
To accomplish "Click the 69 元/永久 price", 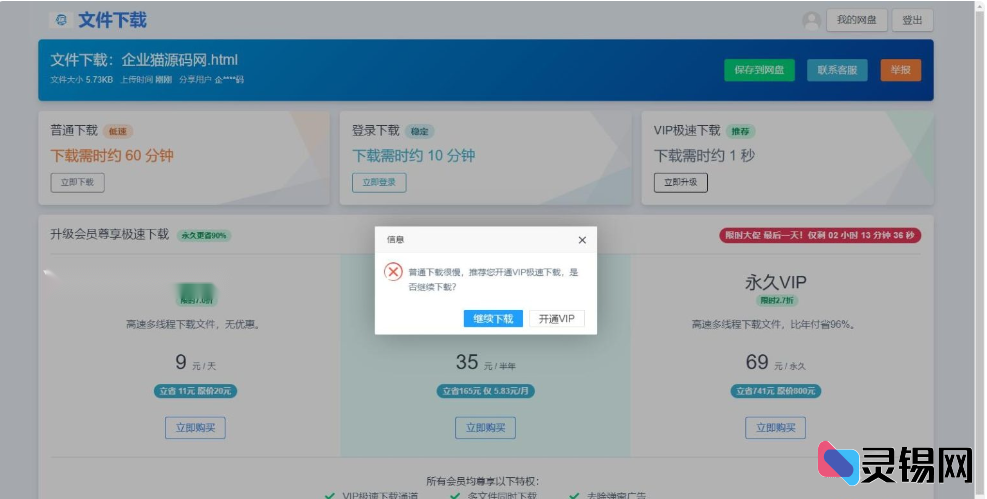I will pyautogui.click(x=776, y=362).
